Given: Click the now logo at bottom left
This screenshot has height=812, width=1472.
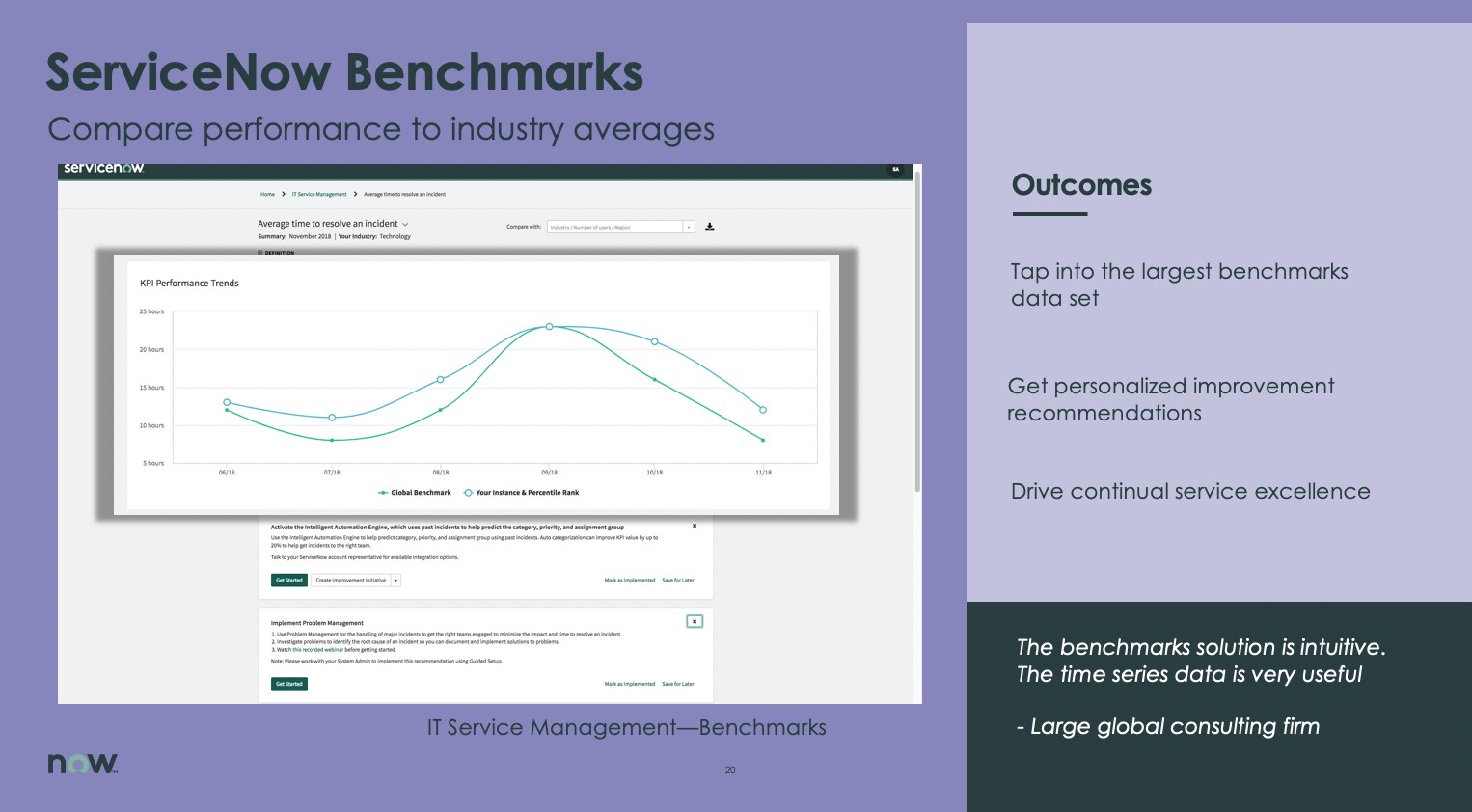Looking at the screenshot, I should click(82, 763).
